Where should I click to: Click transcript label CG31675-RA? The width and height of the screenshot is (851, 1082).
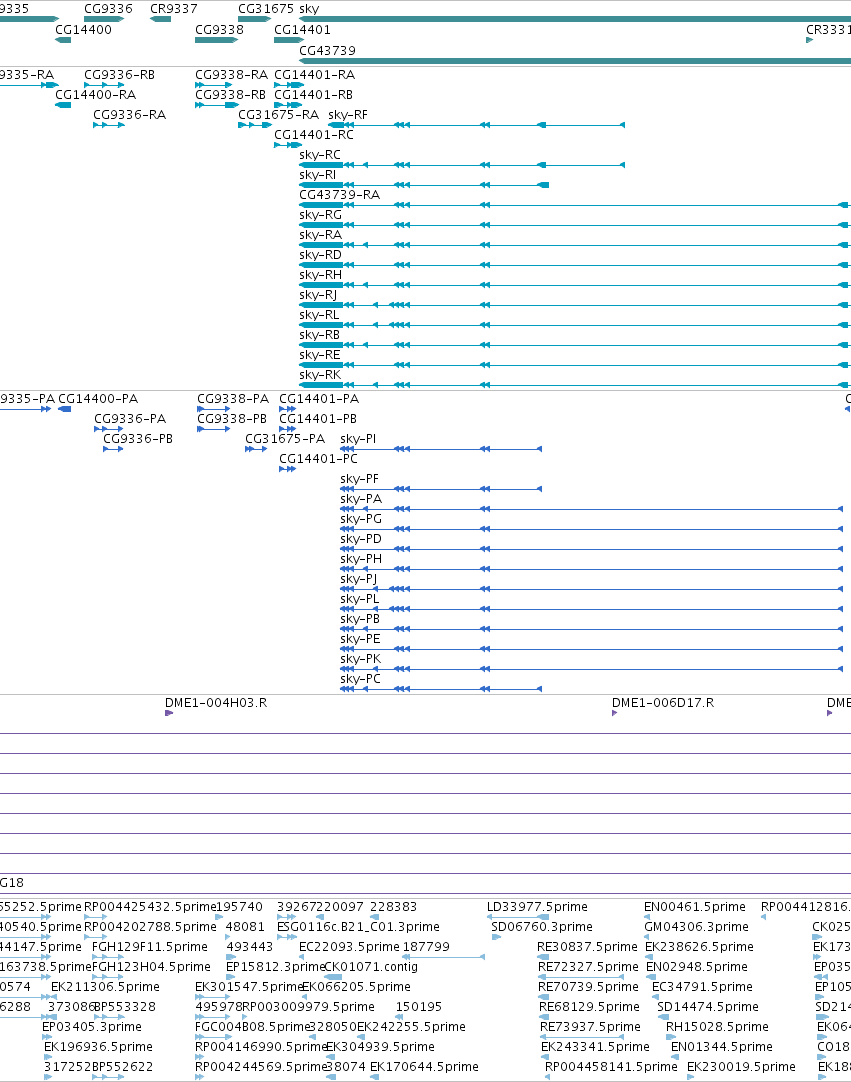click(279, 115)
